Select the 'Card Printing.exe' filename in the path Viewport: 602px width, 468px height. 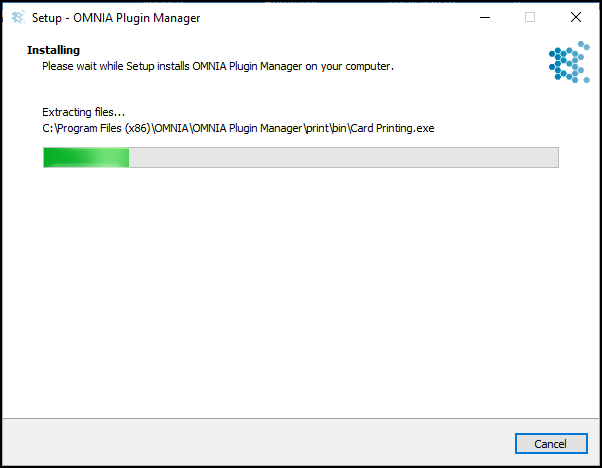click(392, 128)
